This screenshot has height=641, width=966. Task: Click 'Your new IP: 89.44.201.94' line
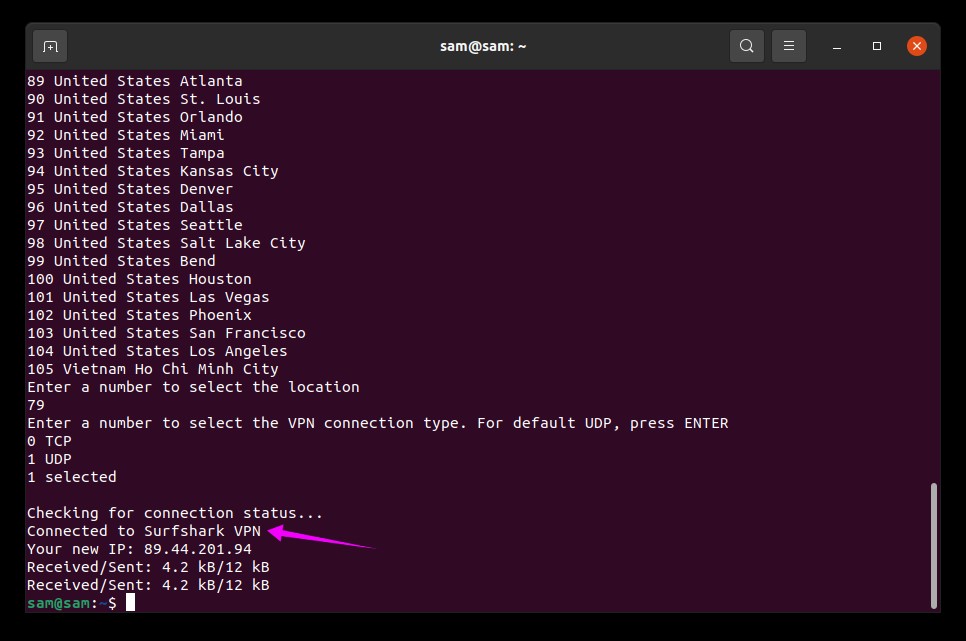(139, 549)
